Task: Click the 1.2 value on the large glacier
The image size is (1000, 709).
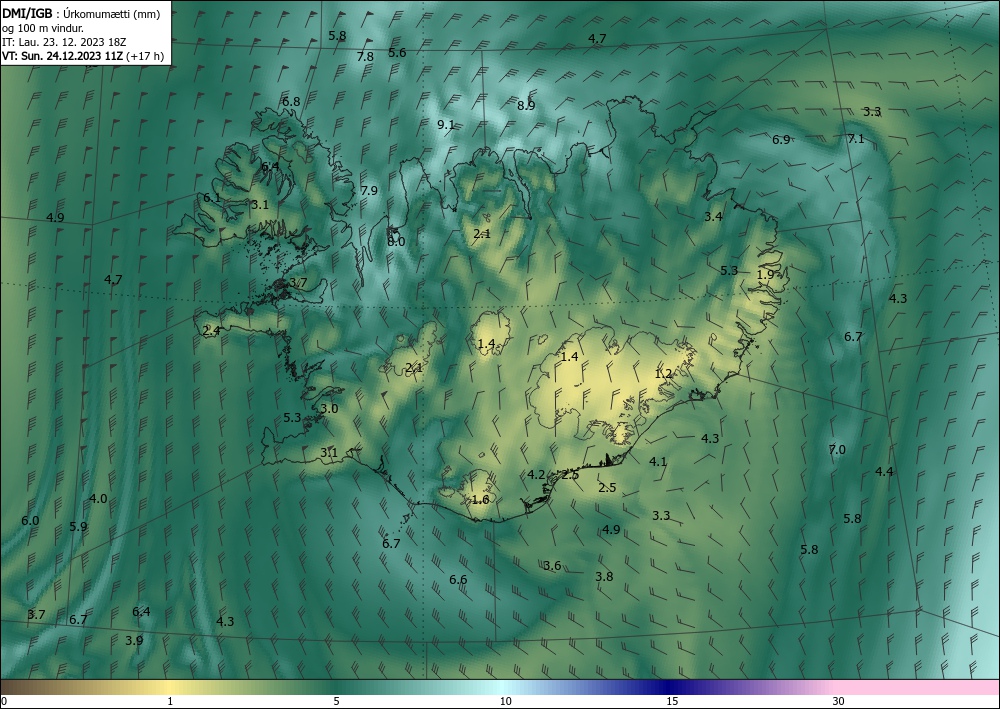Action: (663, 374)
